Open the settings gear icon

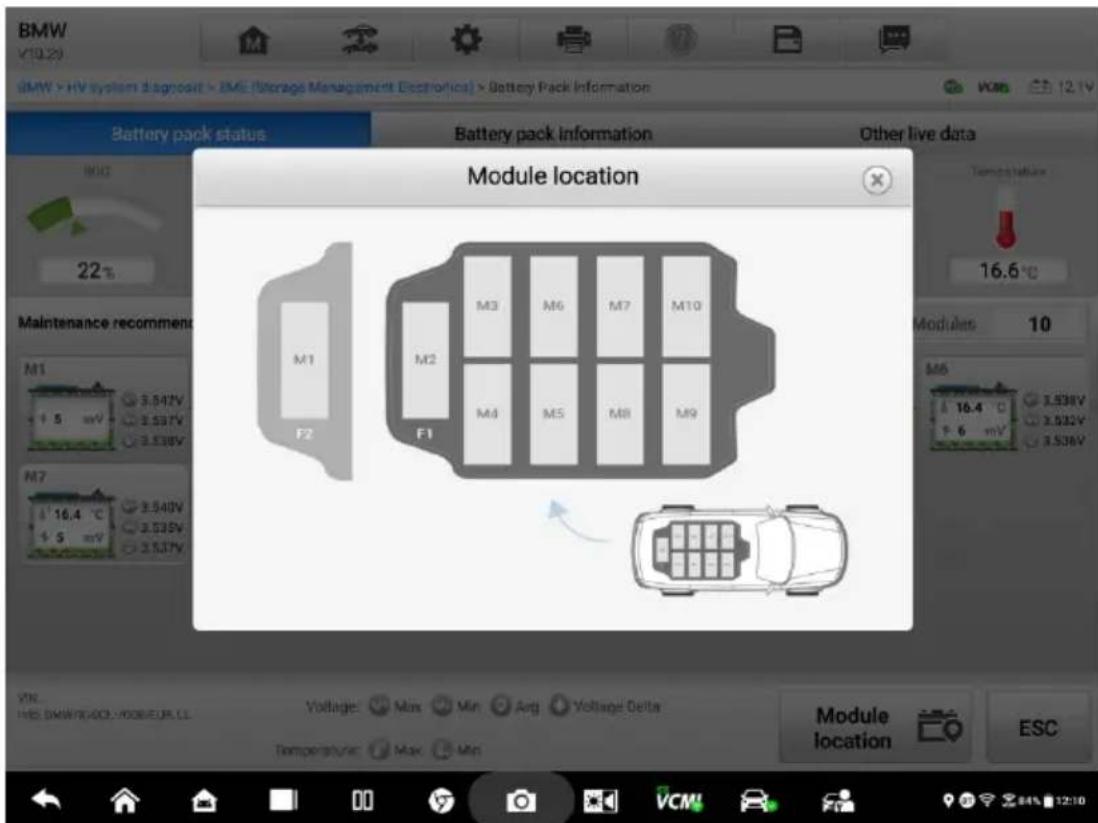pos(467,41)
